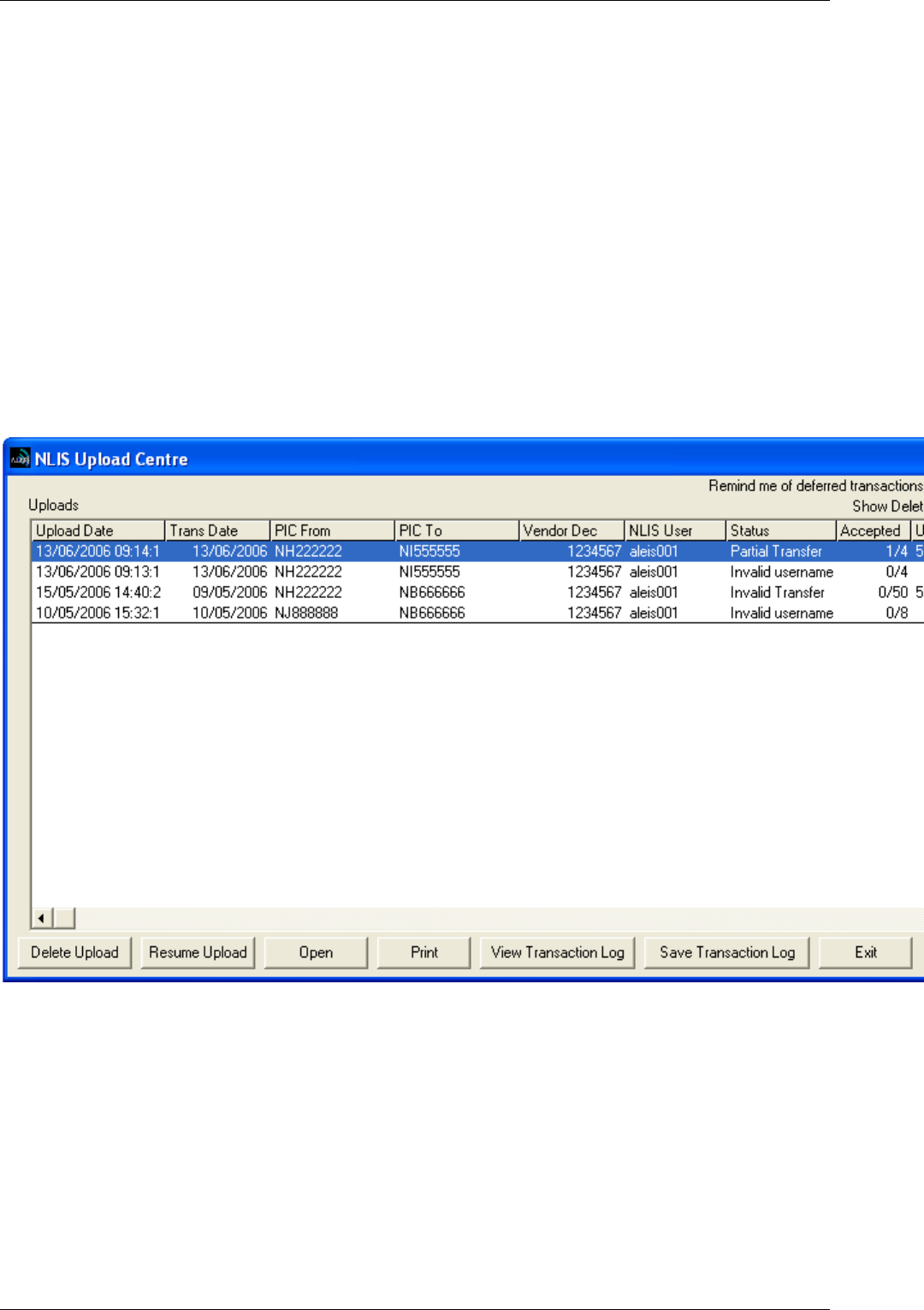924x1310 pixels.
Task: Sort by Status column header
Action: [780, 531]
